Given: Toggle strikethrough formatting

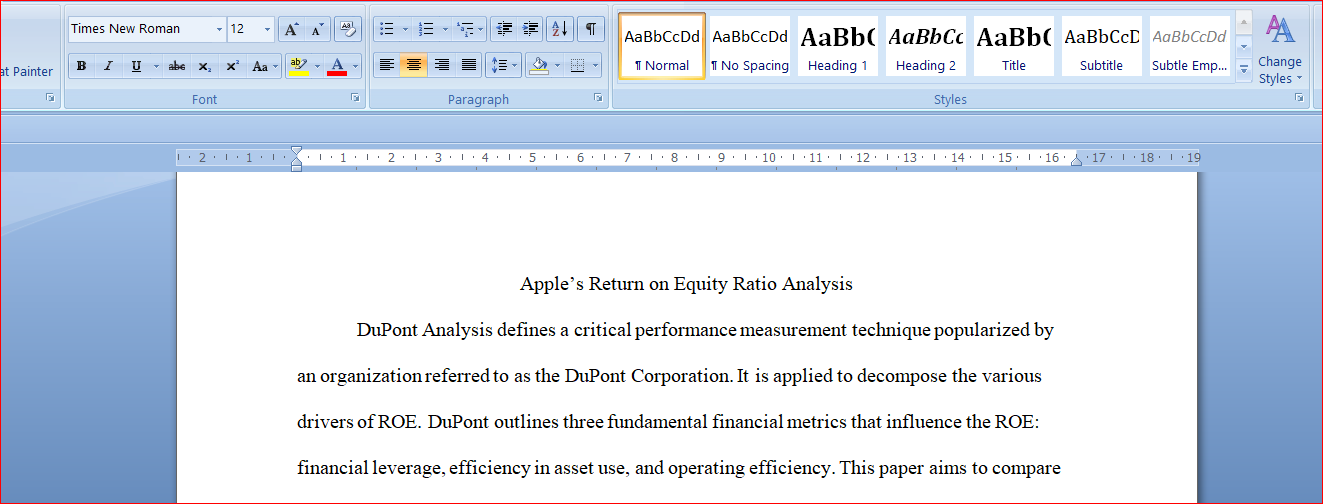Looking at the screenshot, I should (x=177, y=66).
